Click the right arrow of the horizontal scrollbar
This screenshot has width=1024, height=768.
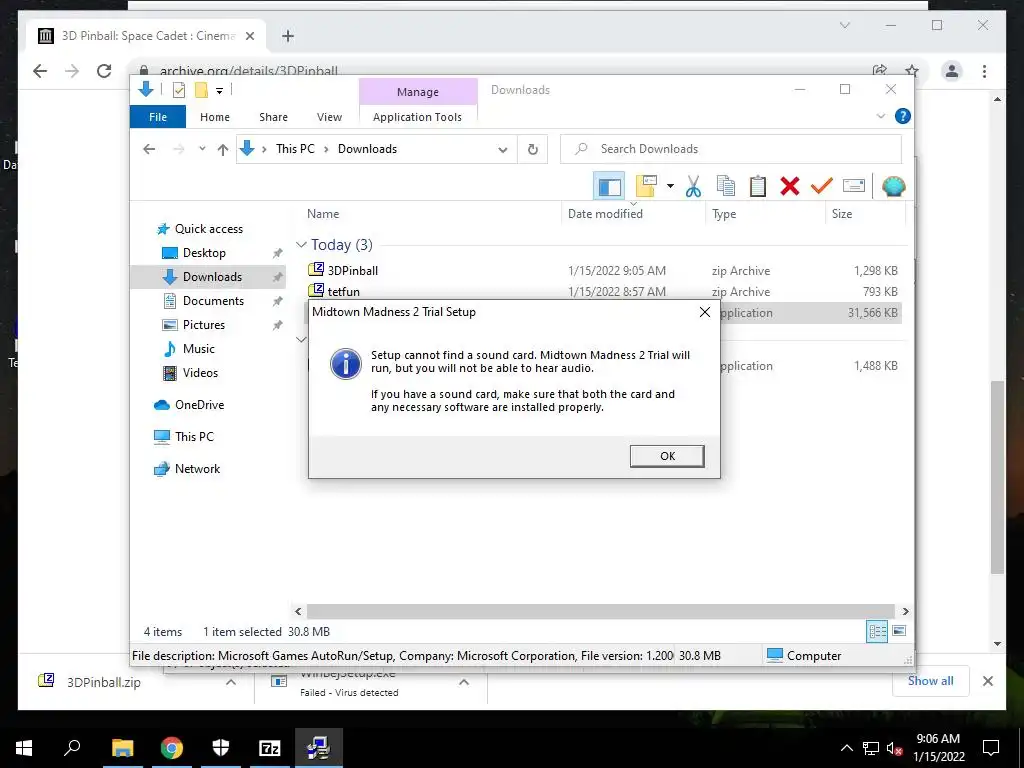pyautogui.click(x=905, y=611)
